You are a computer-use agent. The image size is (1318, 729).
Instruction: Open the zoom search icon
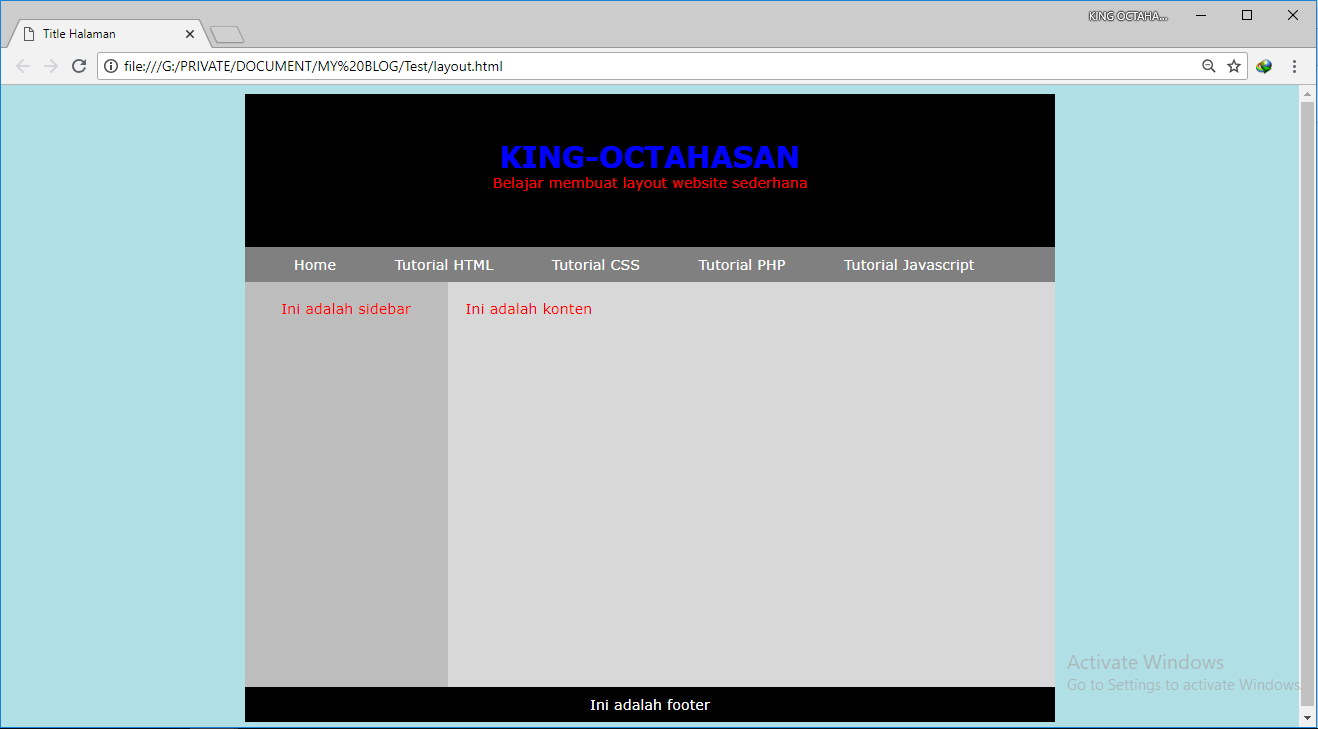pos(1208,66)
